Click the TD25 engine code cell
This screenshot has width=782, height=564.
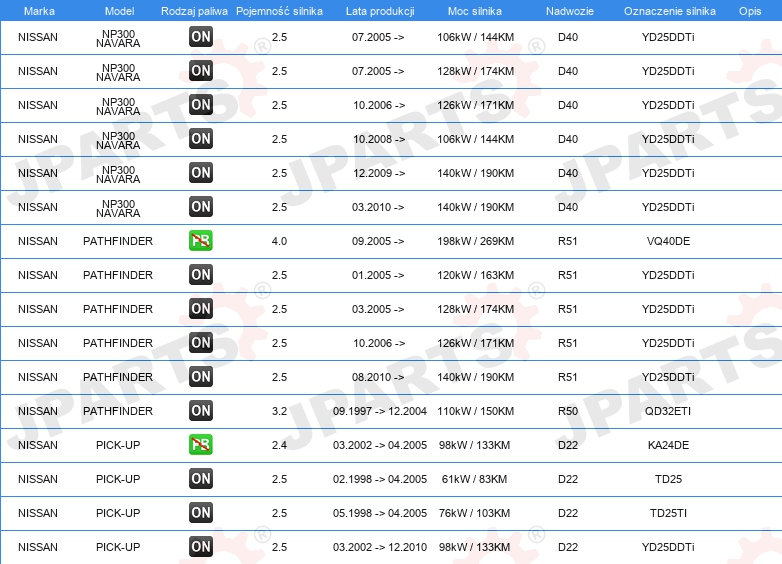coord(668,479)
